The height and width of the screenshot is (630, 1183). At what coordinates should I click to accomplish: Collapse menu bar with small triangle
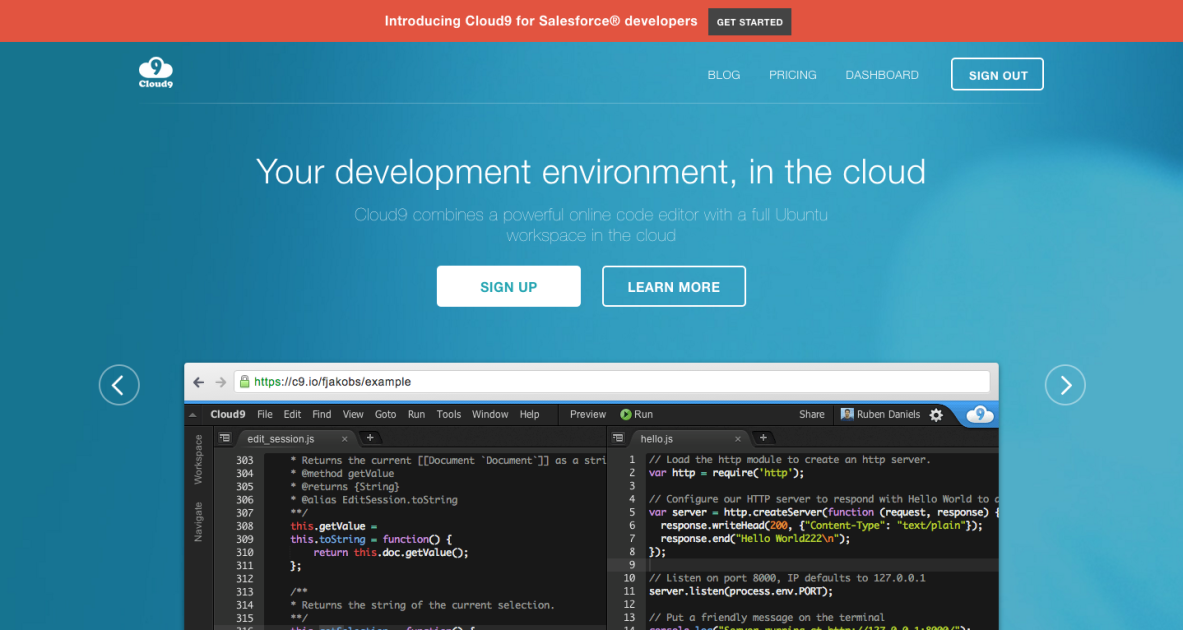(192, 415)
